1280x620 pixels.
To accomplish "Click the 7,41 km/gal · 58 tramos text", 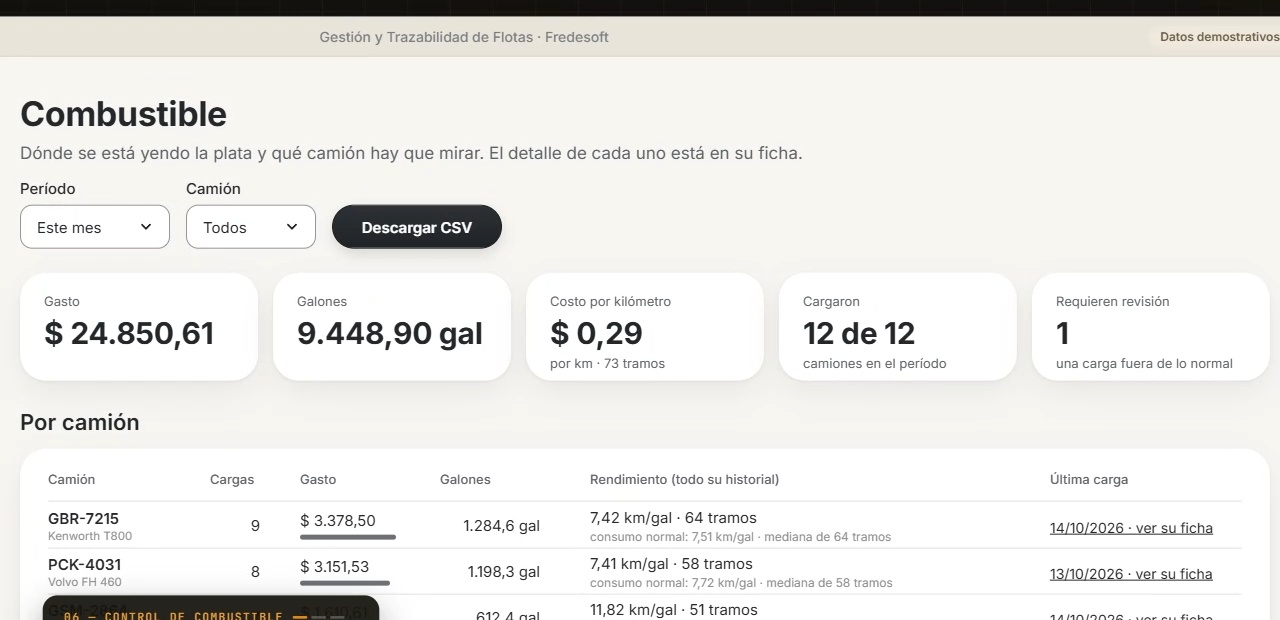I will coord(671,563).
